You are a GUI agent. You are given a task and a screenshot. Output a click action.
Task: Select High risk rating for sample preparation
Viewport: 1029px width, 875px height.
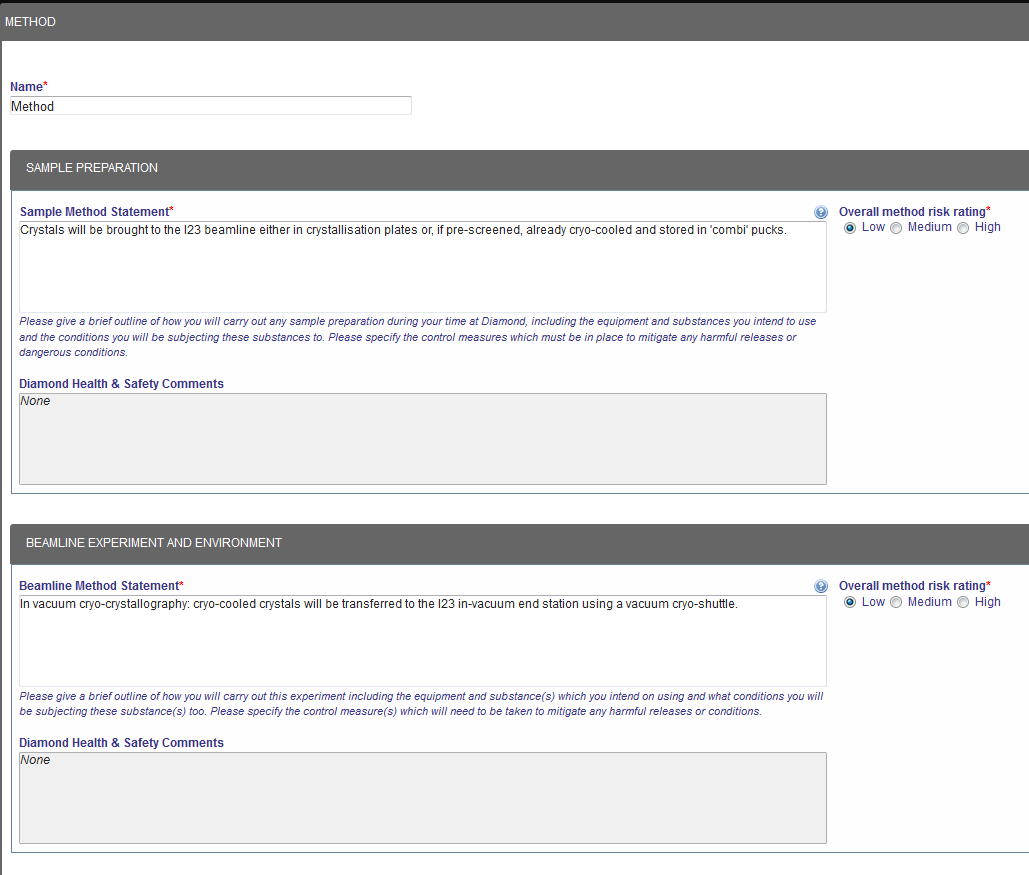(963, 227)
